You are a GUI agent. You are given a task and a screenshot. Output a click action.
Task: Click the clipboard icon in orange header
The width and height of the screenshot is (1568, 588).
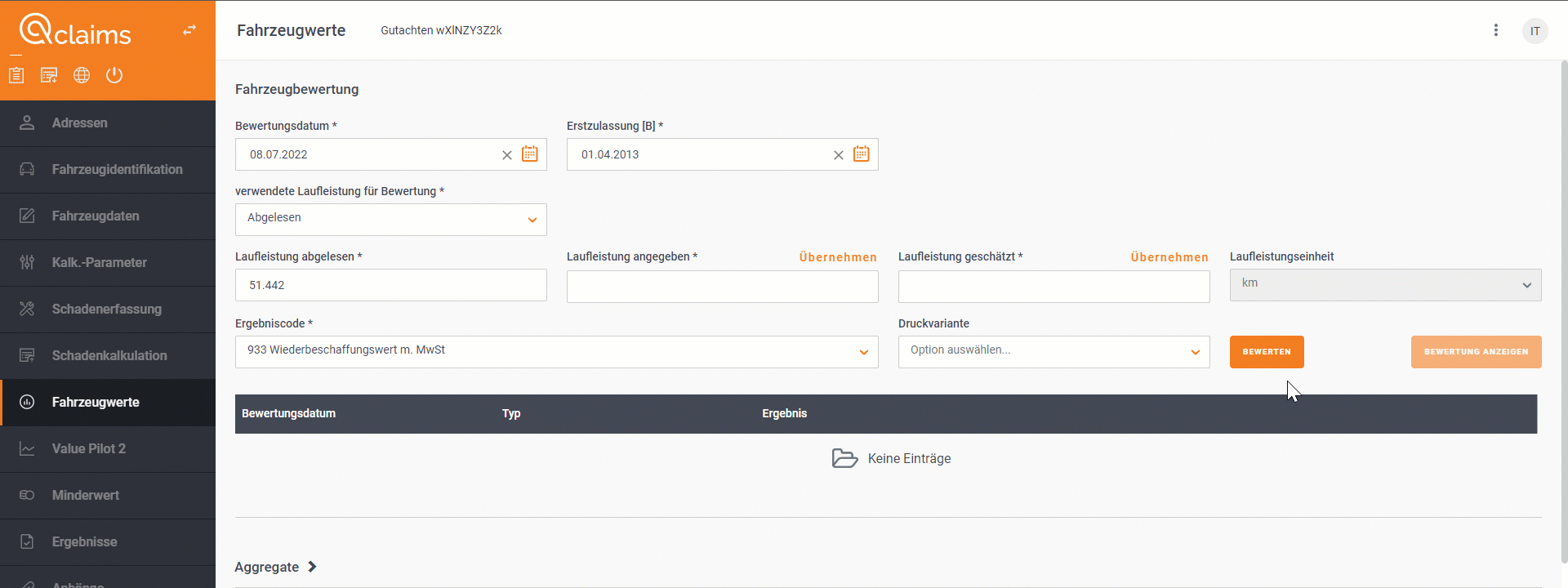16,75
